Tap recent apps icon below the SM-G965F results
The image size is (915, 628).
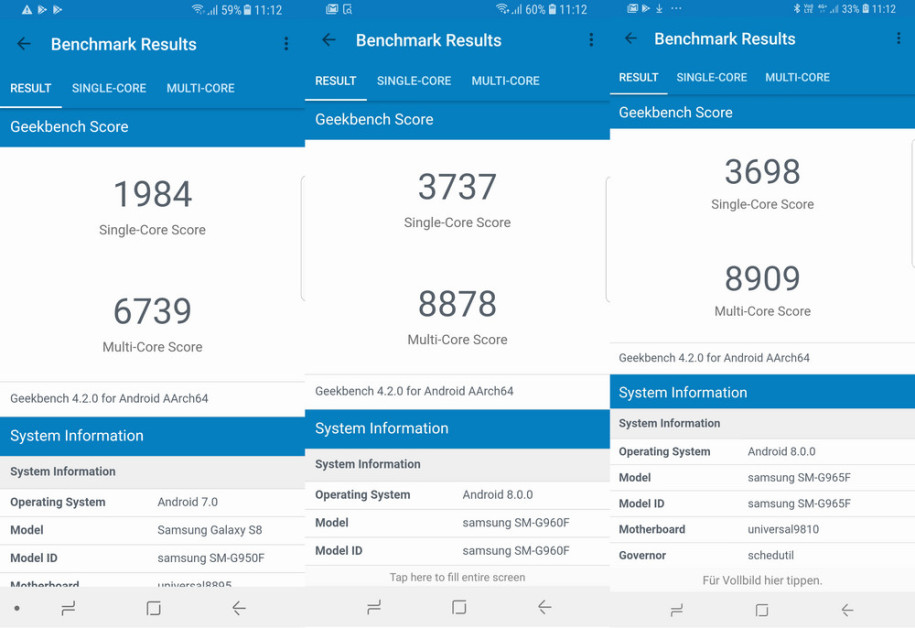point(677,610)
